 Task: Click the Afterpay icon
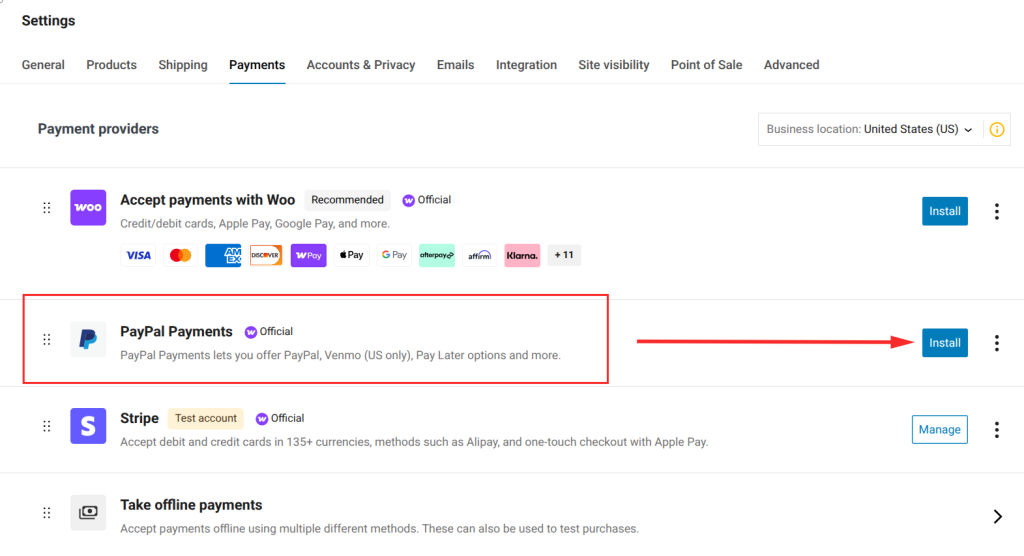(437, 255)
